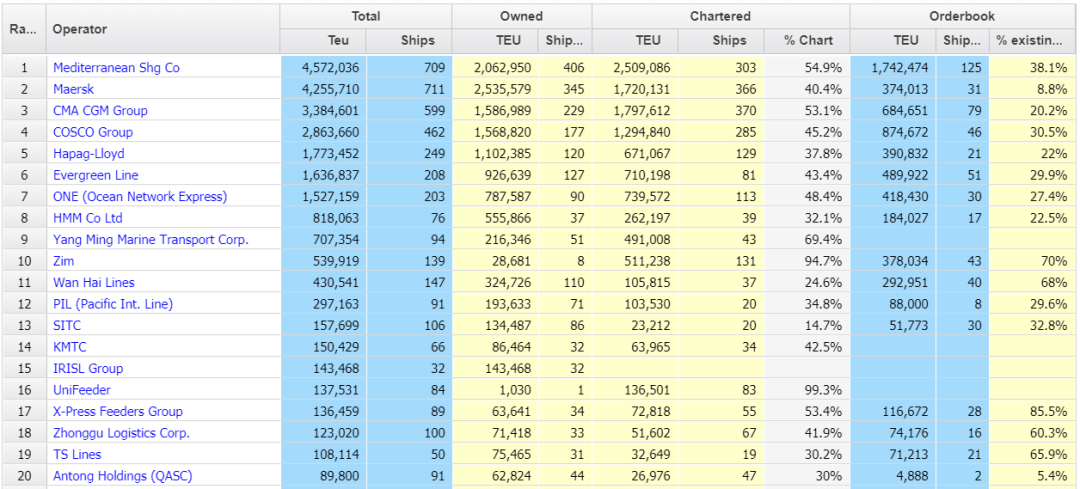Viewport: 1080px width, 489px height.
Task: Click the Maersk operator link
Action: [73, 89]
